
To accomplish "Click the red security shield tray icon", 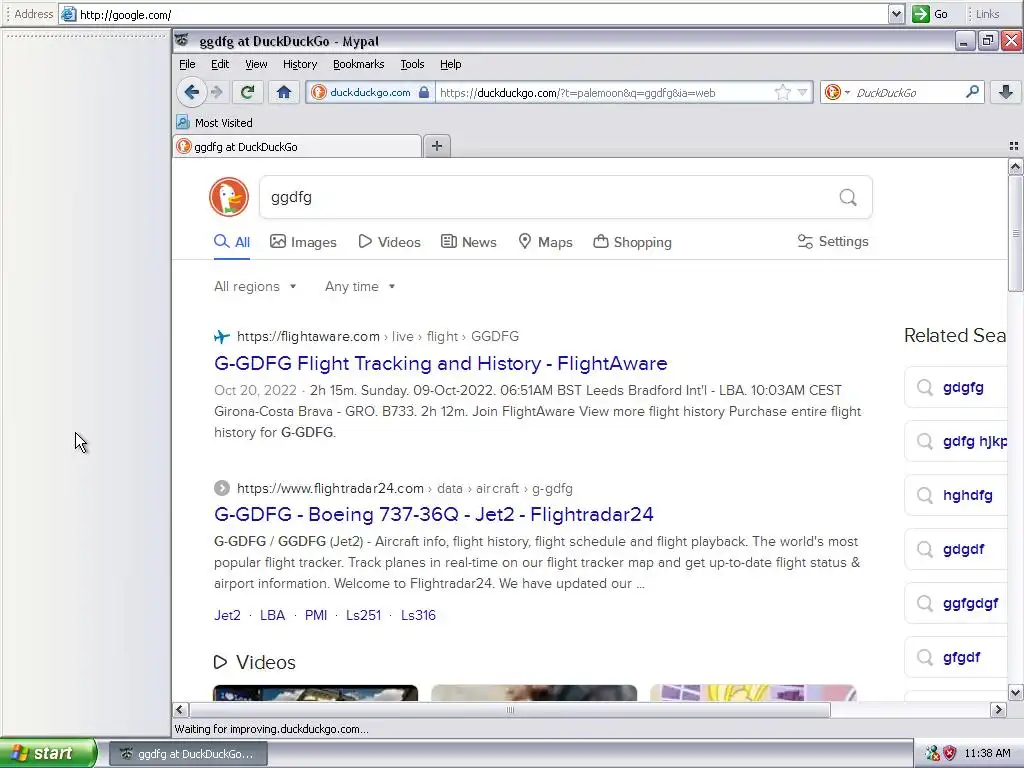I will click(x=950, y=753).
